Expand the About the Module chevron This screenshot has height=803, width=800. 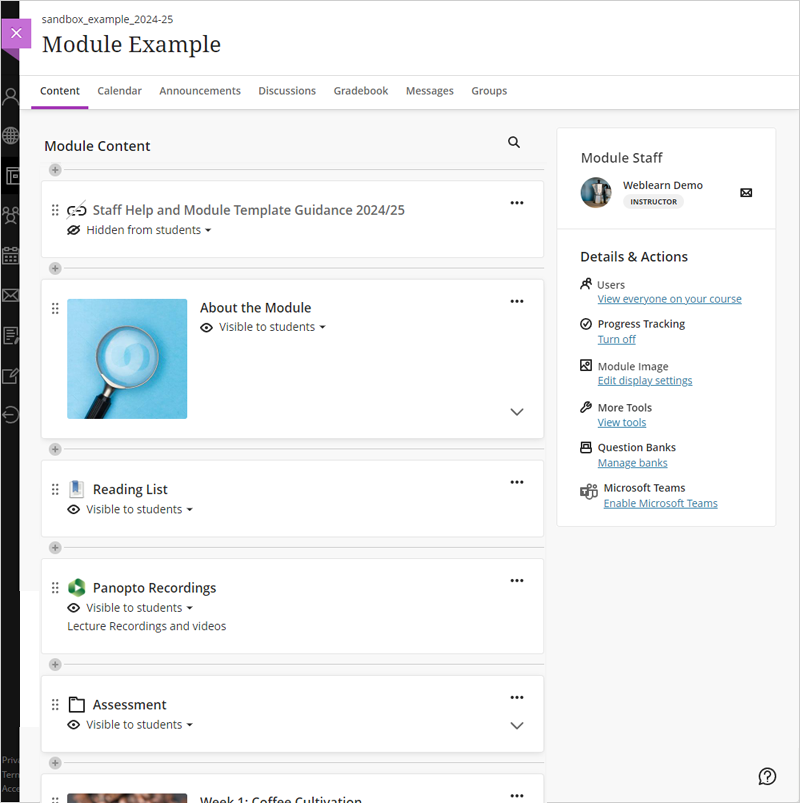(x=517, y=412)
